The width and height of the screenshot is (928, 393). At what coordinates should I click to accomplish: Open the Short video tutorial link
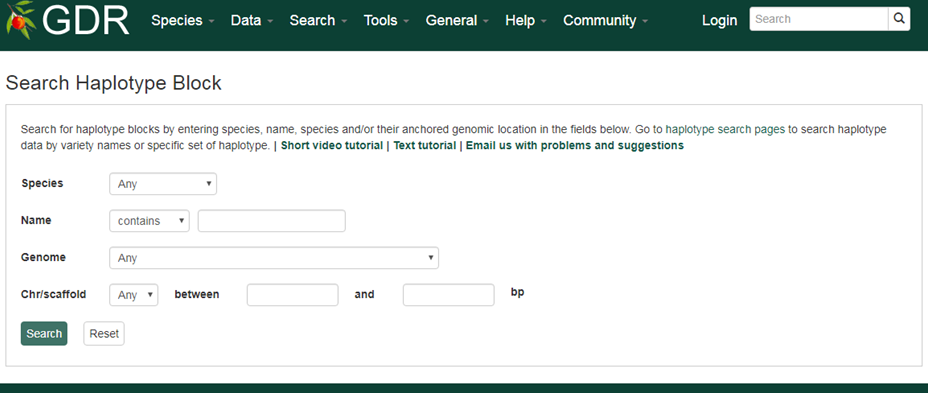point(331,145)
